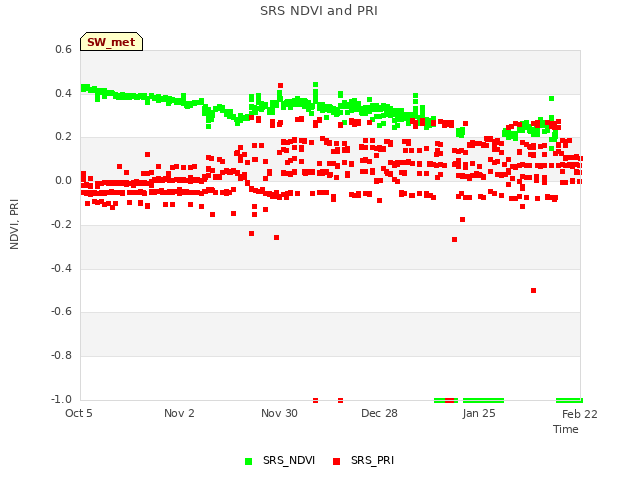Screen dimensions: 640x480
Task: Click the Jan 25 x-axis label
Action: [479, 413]
